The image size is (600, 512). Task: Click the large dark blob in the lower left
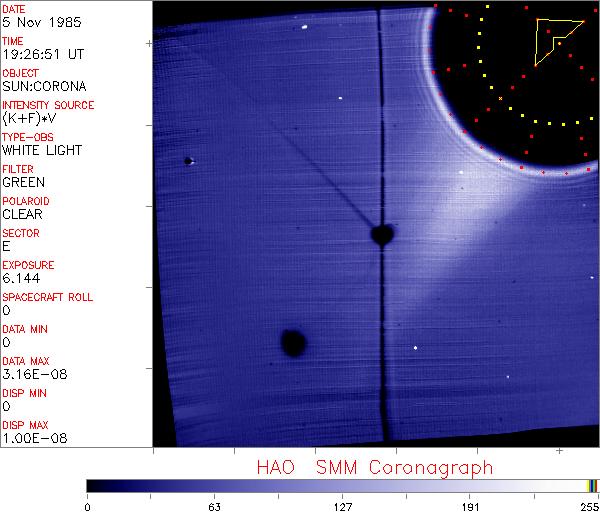point(293,343)
